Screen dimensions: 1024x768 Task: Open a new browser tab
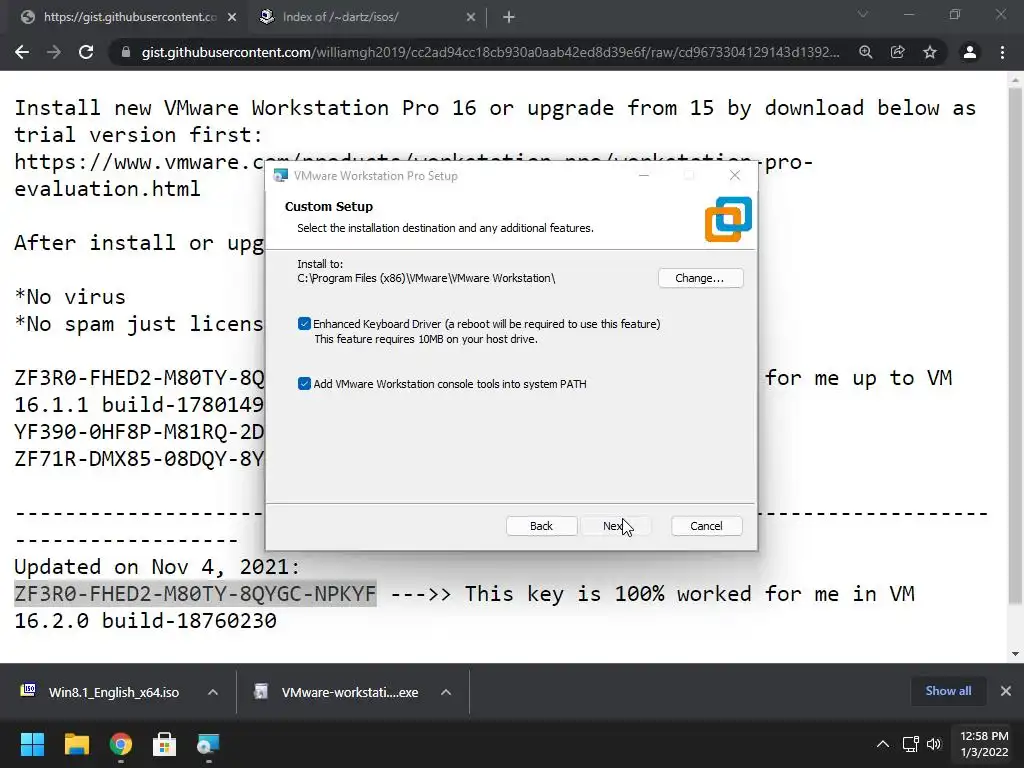point(509,18)
